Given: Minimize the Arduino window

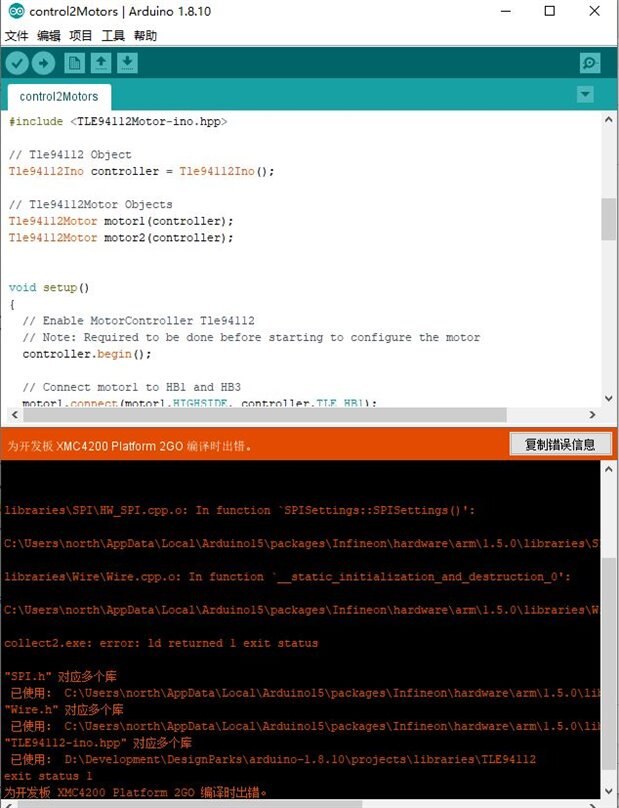Looking at the screenshot, I should pos(506,11).
